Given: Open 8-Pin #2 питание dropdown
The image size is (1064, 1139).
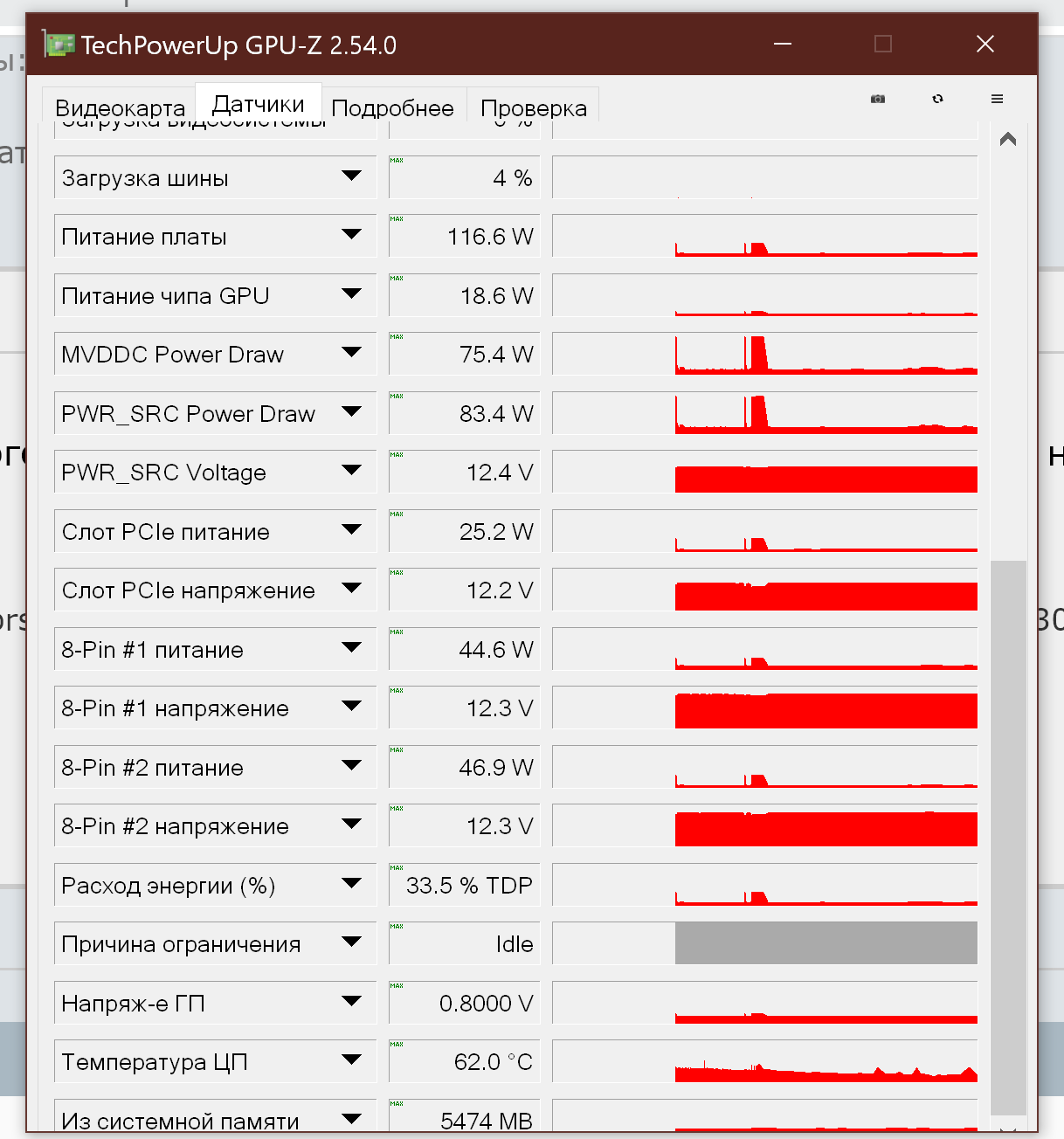Looking at the screenshot, I should pos(352,766).
